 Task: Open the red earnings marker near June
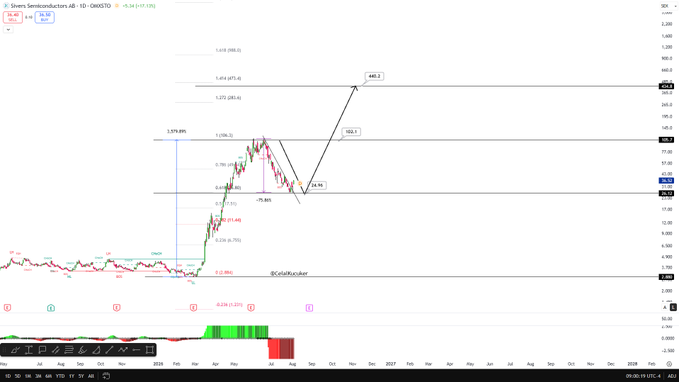tap(251, 308)
